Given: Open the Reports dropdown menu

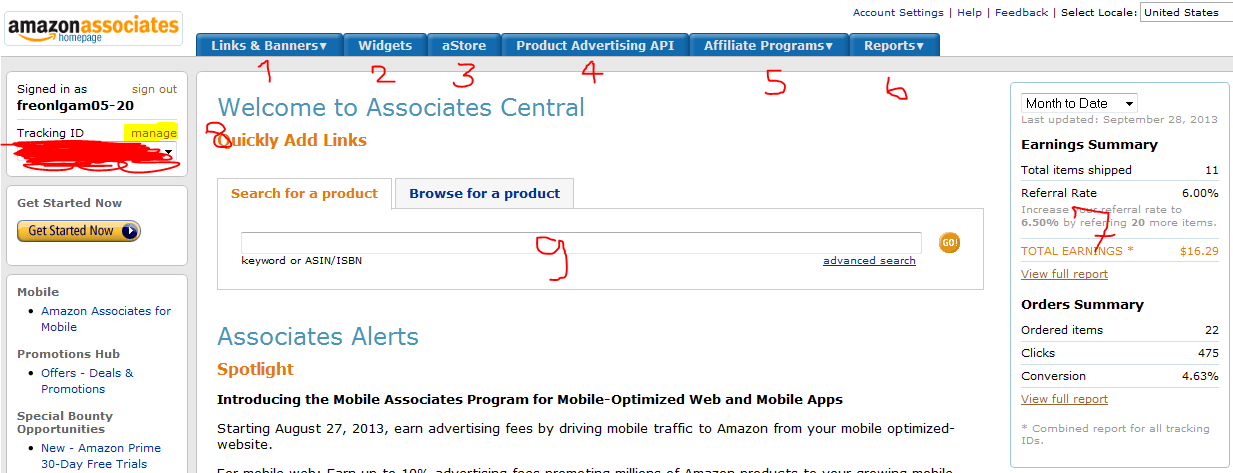Looking at the screenshot, I should point(894,45).
